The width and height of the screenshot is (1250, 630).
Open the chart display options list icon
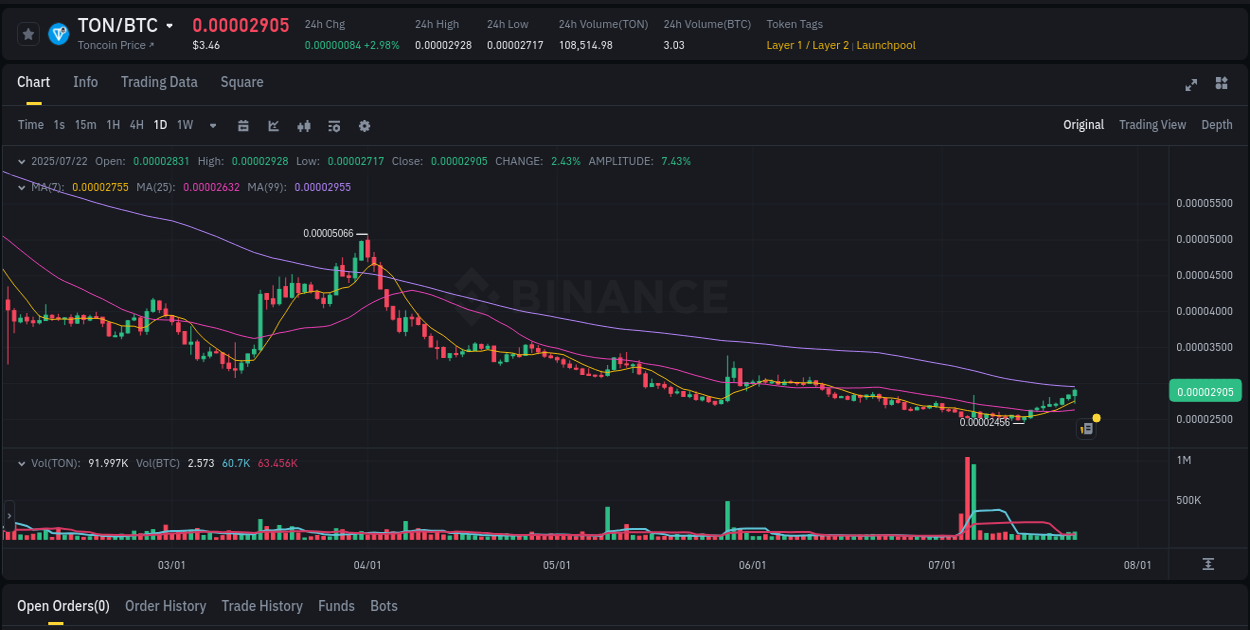pos(333,125)
